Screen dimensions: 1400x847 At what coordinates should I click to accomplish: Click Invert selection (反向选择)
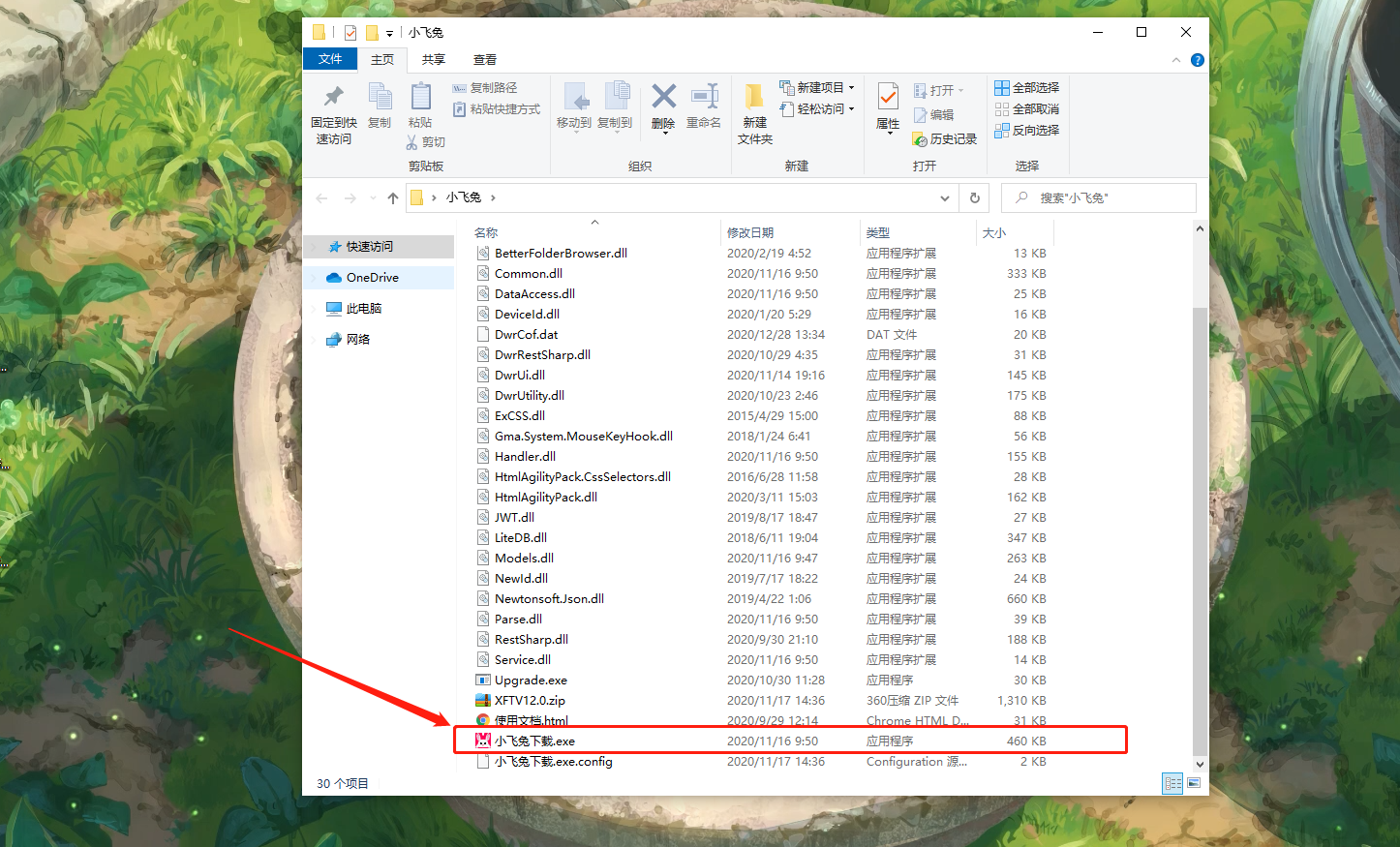click(1026, 131)
